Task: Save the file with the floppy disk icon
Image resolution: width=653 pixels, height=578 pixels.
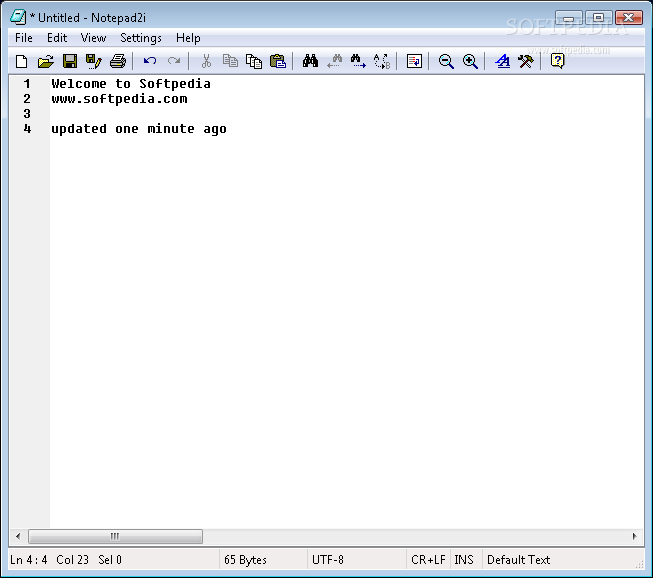Action: click(70, 62)
